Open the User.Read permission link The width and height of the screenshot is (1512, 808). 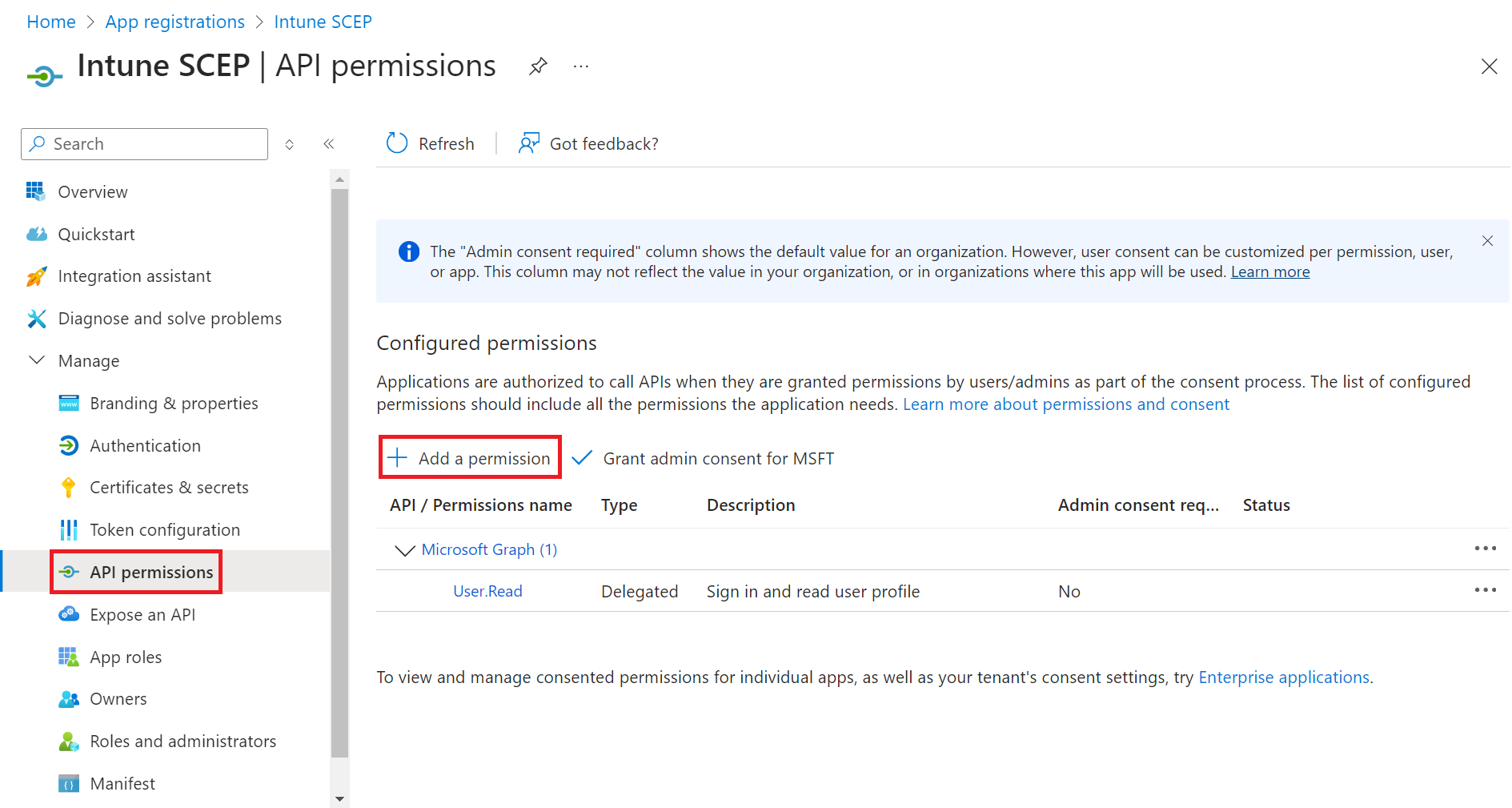(x=487, y=592)
